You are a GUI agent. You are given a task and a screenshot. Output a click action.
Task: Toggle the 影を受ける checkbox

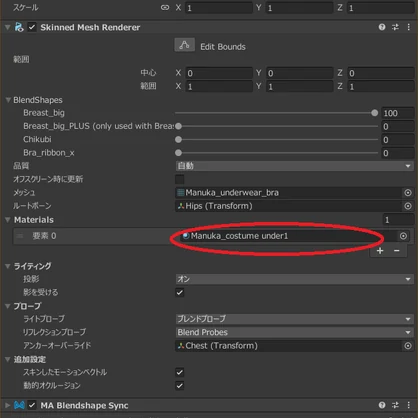pyautogui.click(x=180, y=292)
